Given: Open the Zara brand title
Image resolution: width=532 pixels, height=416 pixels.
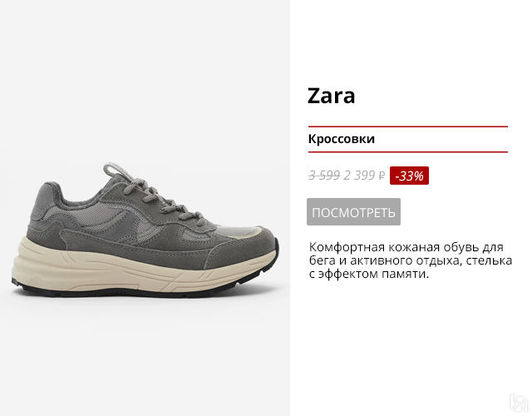Looking at the screenshot, I should [331, 96].
